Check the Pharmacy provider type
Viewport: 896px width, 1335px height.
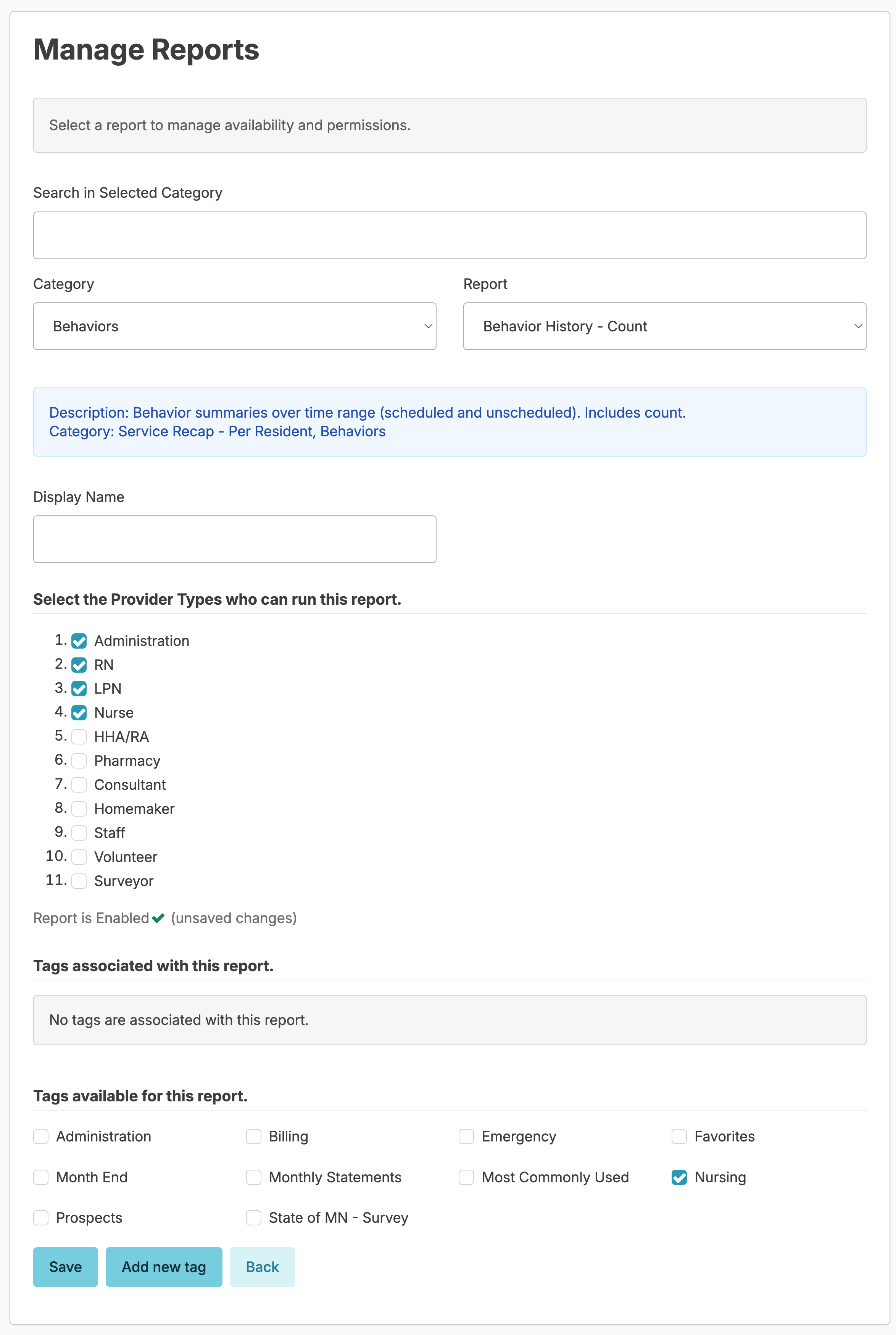click(79, 761)
